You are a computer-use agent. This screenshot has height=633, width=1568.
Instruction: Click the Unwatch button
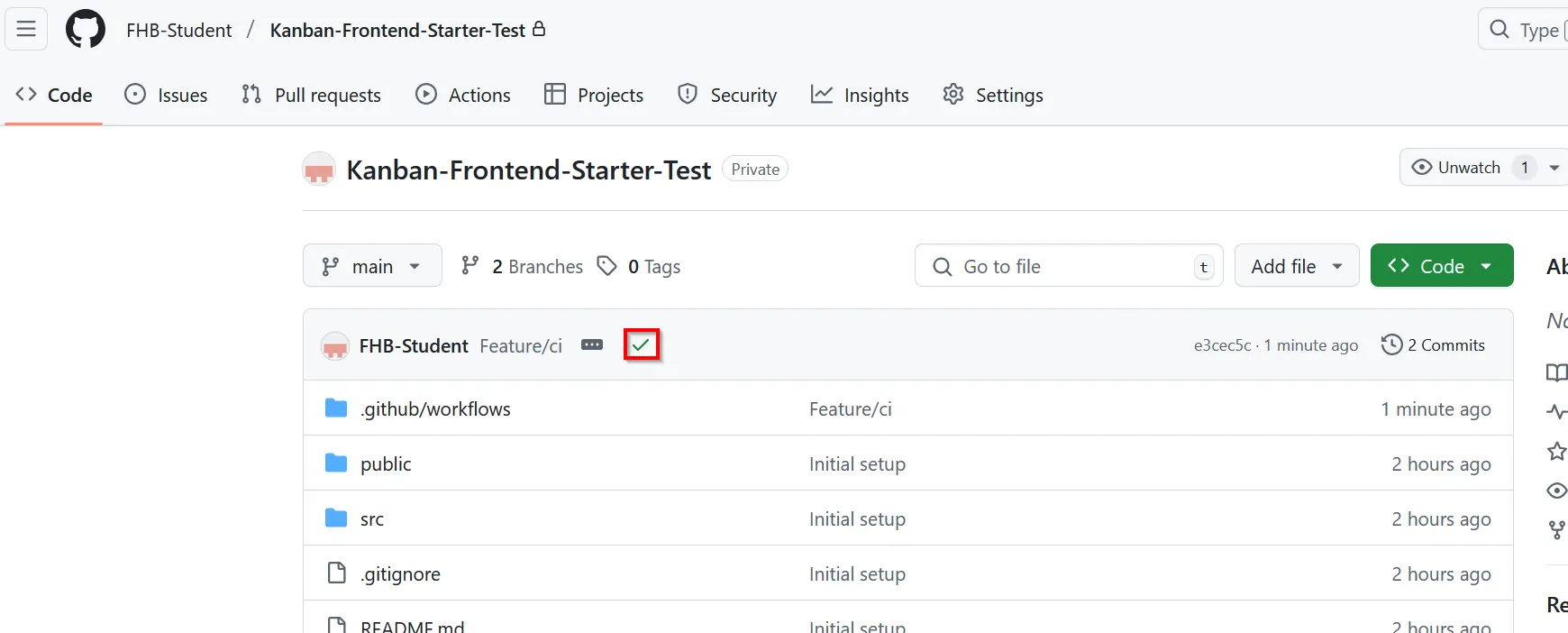click(1469, 168)
